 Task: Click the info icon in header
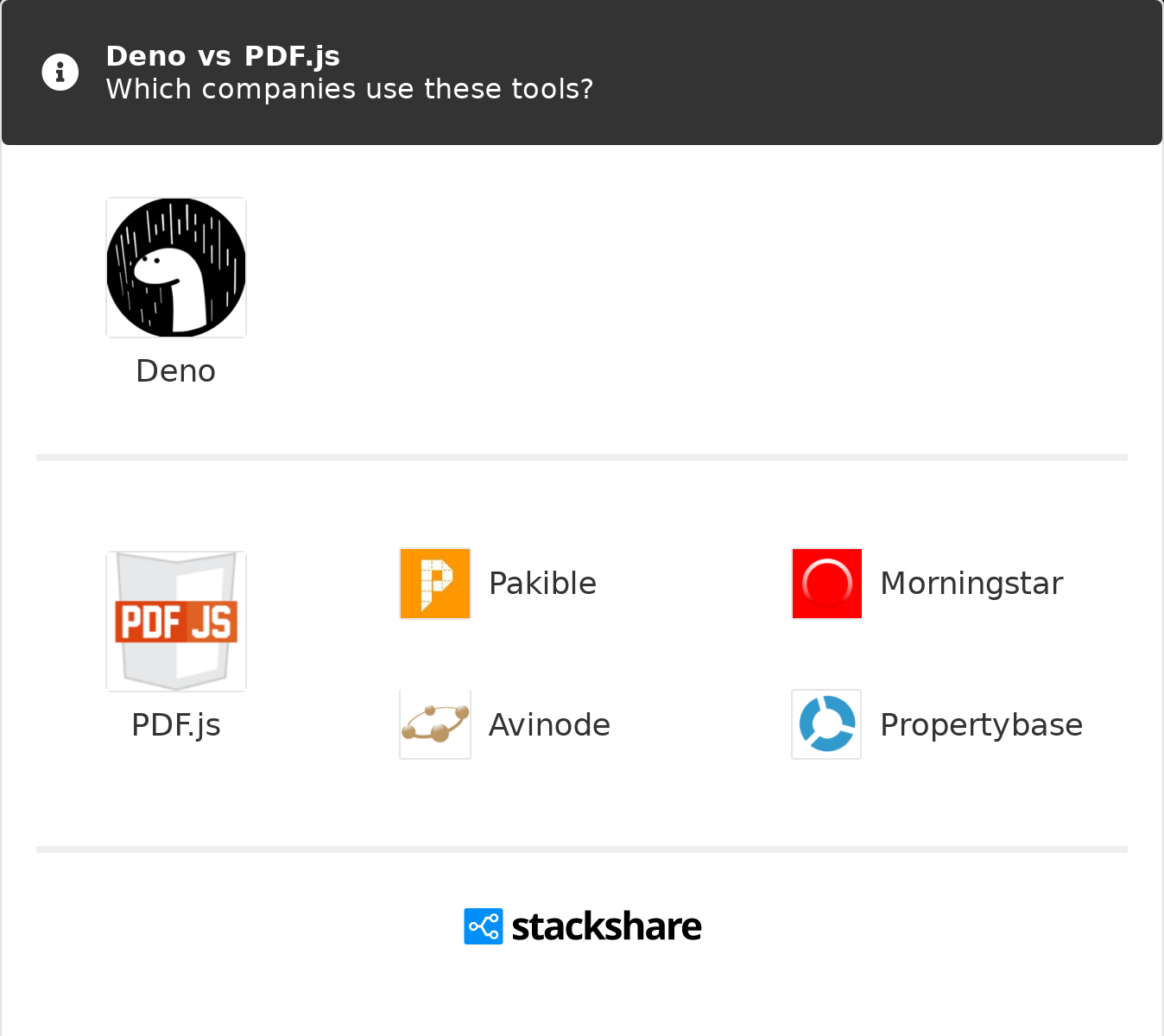click(x=60, y=73)
